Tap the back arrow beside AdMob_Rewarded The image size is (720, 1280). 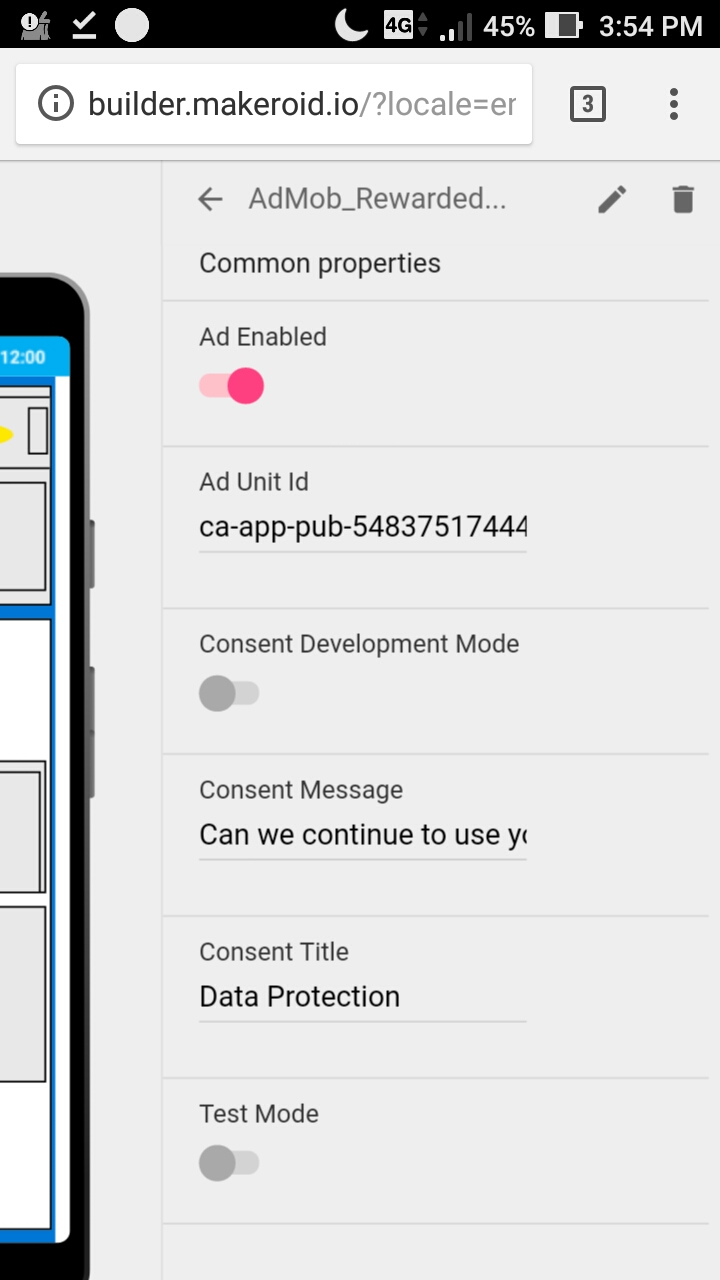tap(210, 199)
